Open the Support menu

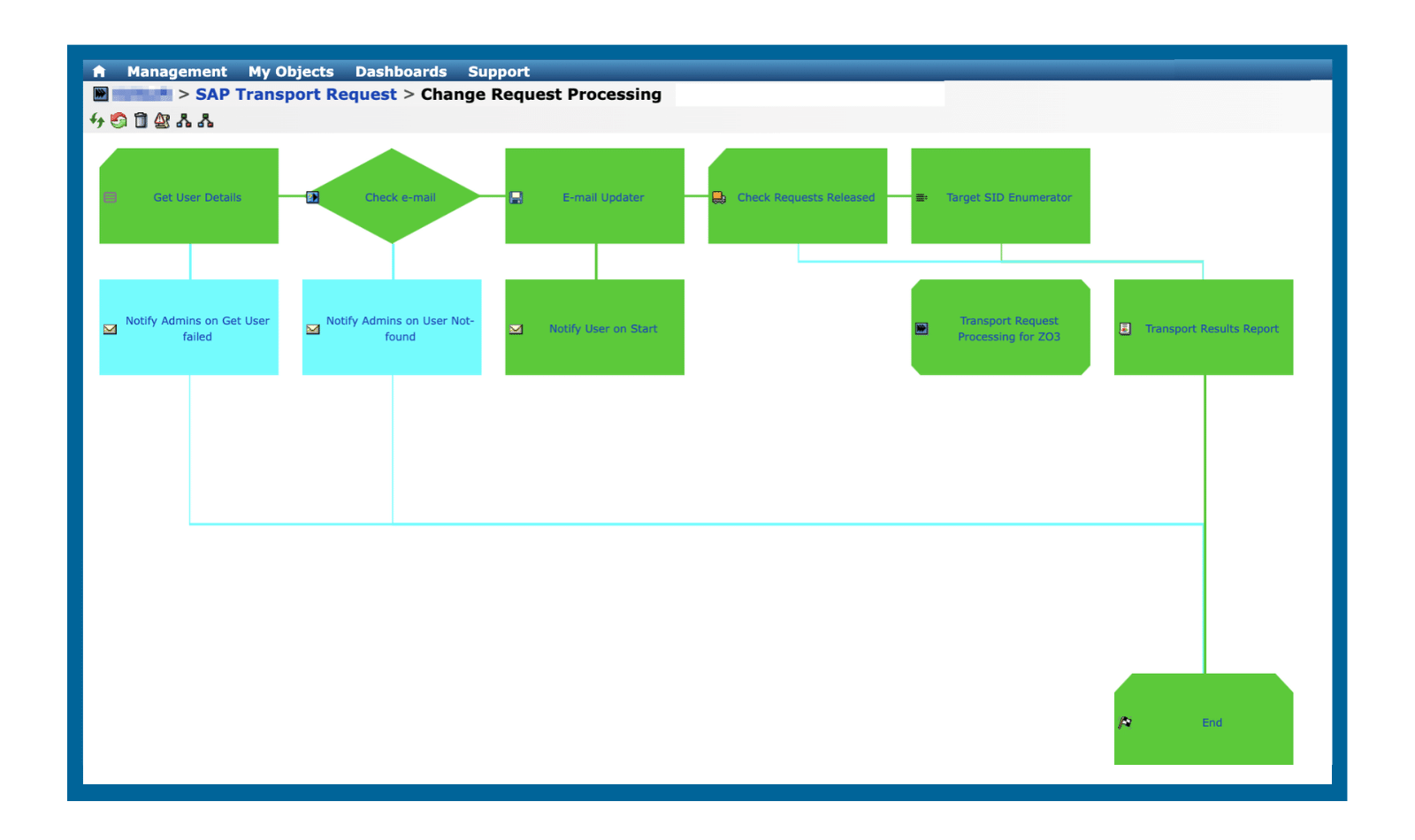[499, 71]
